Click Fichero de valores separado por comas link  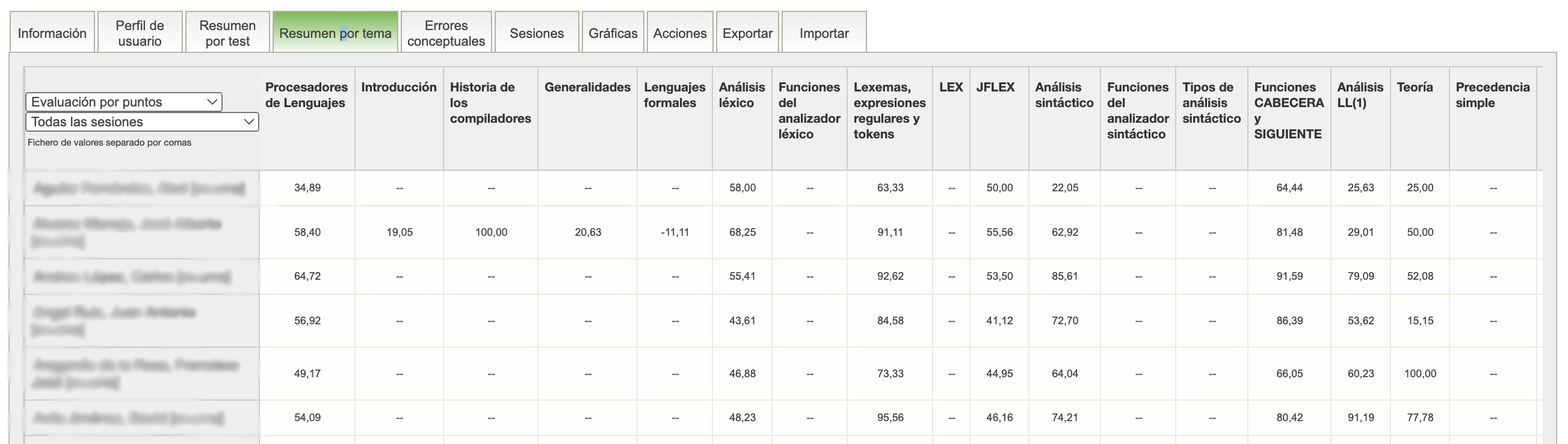110,143
